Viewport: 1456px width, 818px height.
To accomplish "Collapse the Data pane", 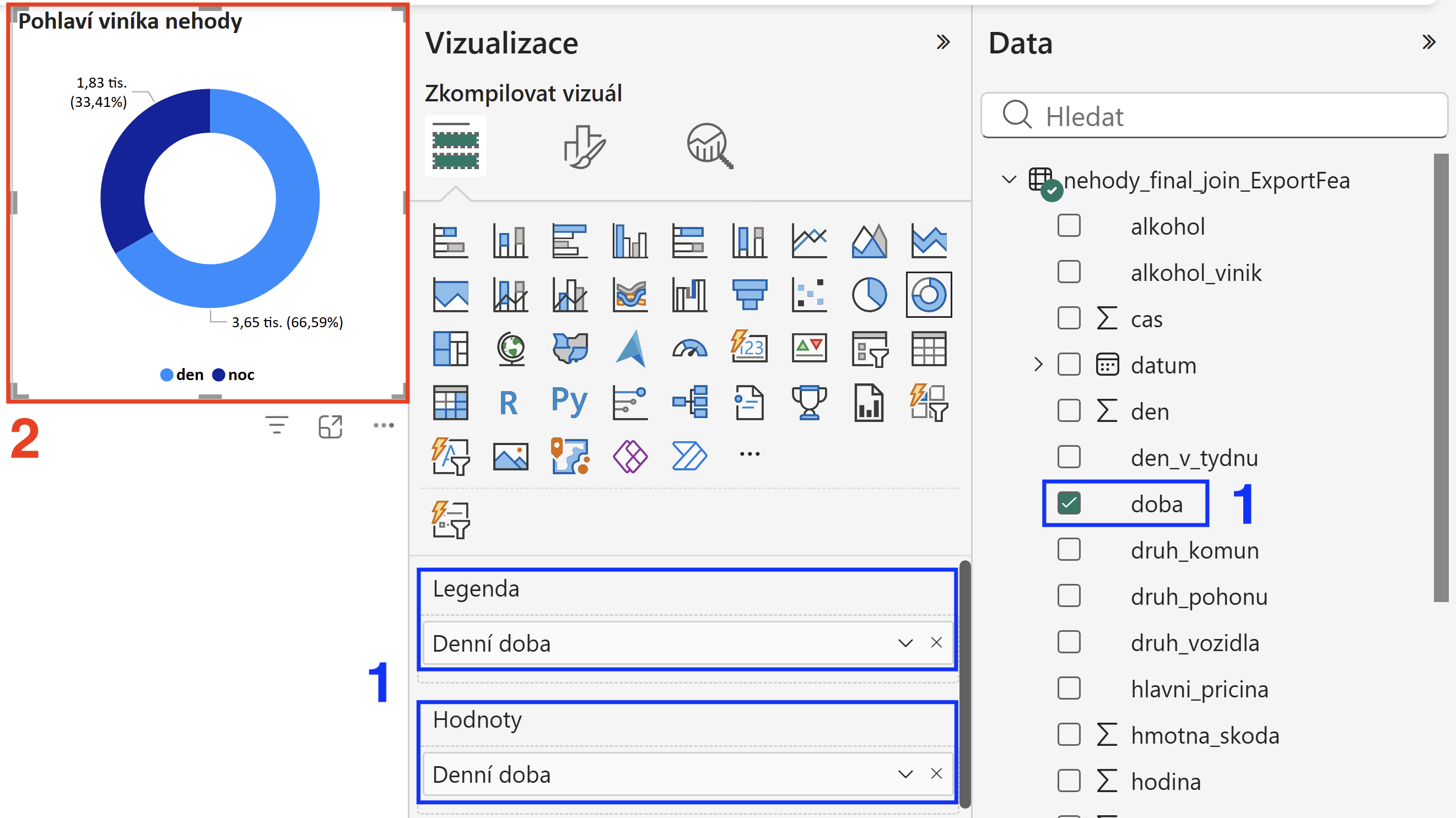I will (1429, 42).
